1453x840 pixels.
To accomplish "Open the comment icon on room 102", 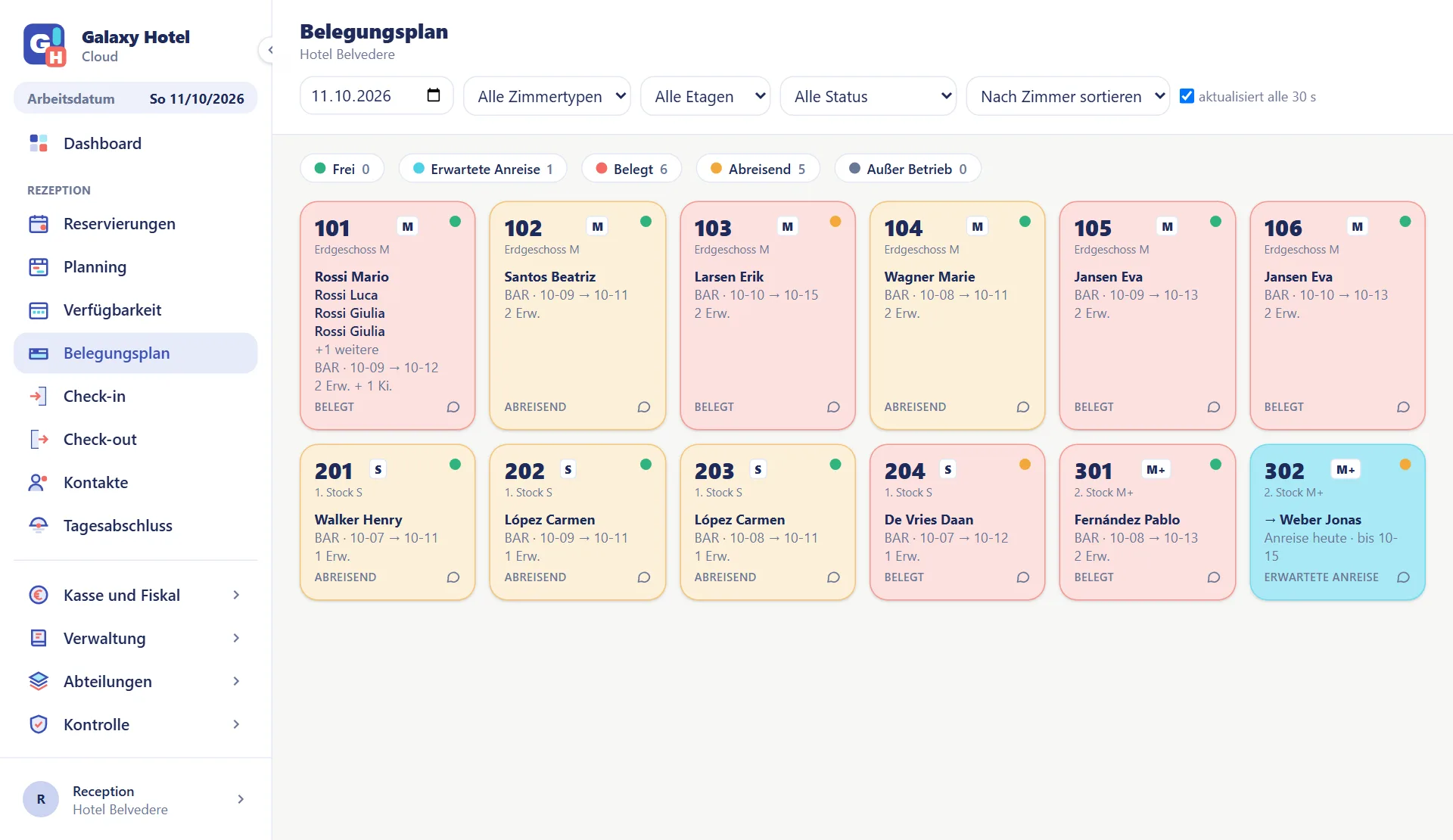I will click(x=644, y=407).
